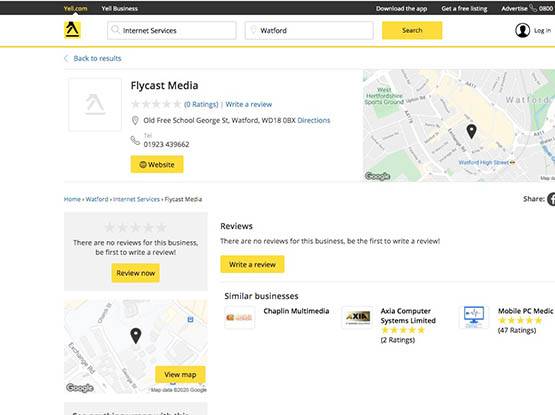The width and height of the screenshot is (555, 415).
Task: Click the phone number 01923 439662
Action: [x=166, y=144]
